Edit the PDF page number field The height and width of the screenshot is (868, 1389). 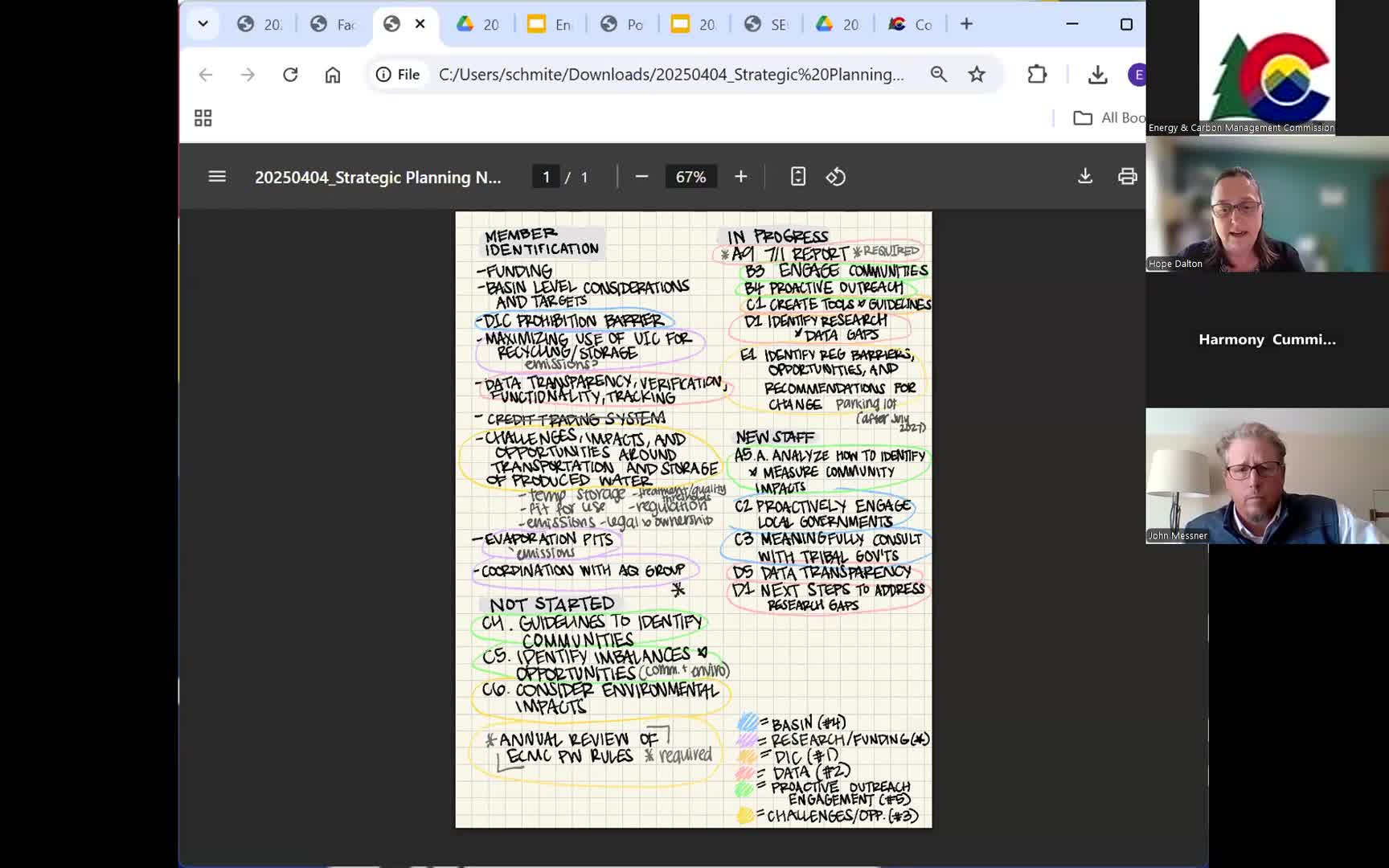coord(547,177)
